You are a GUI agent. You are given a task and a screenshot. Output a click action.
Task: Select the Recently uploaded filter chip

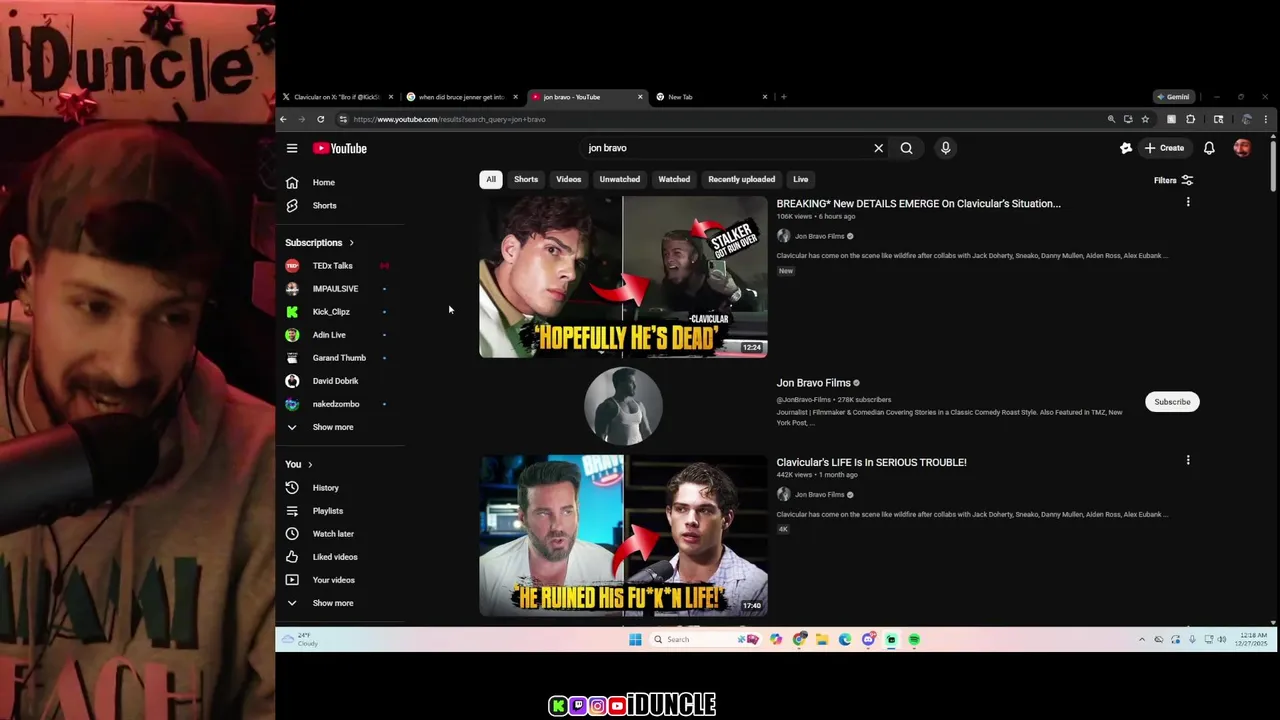(742, 179)
